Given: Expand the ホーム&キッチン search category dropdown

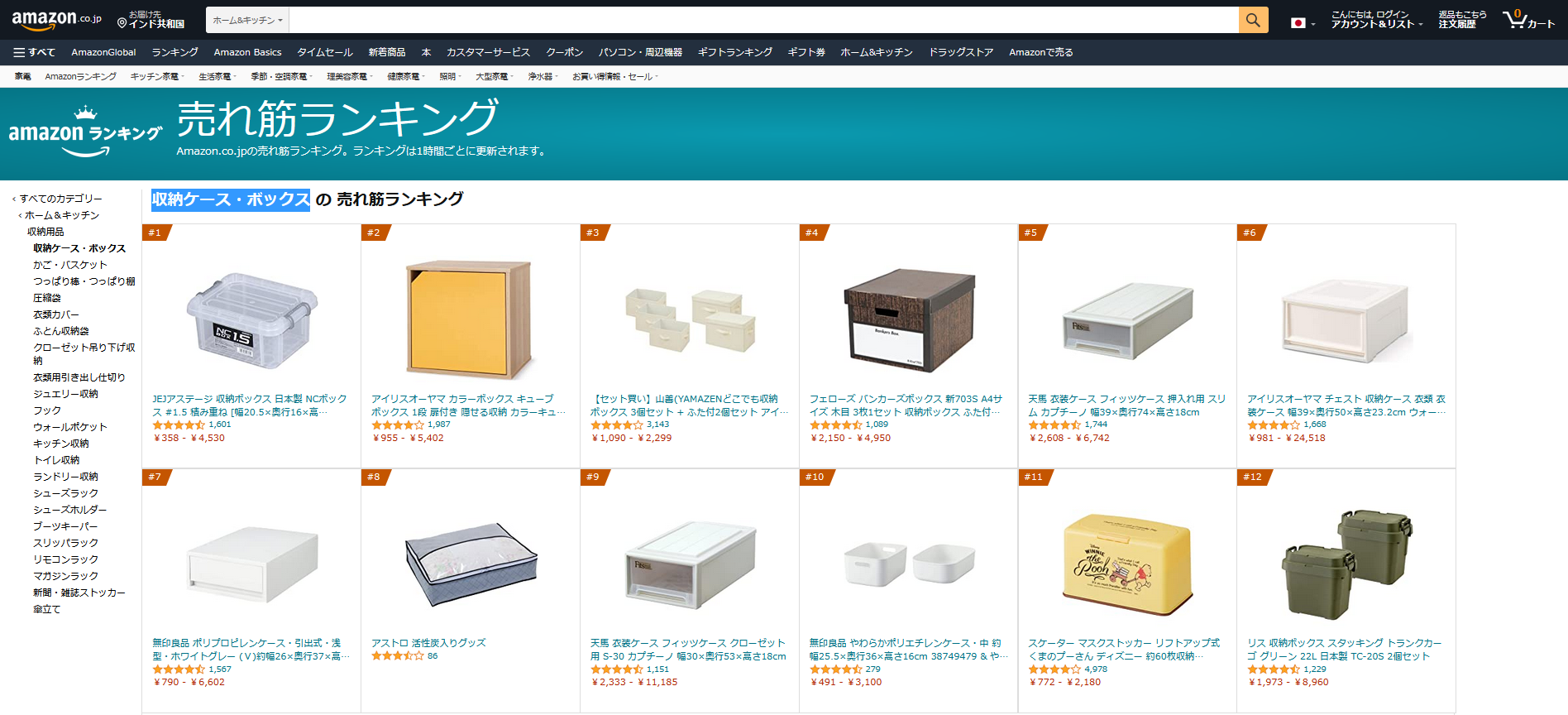Looking at the screenshot, I should 247,20.
